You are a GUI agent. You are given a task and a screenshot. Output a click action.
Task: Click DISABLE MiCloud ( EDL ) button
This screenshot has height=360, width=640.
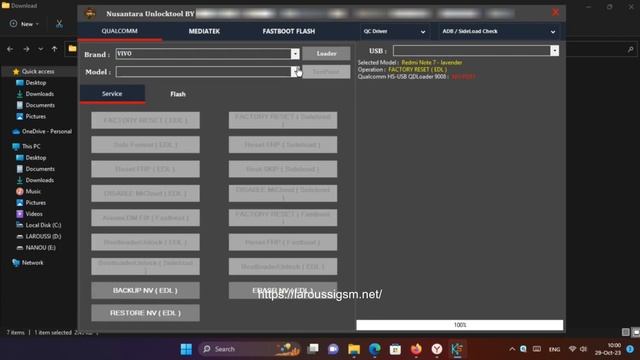pyautogui.click(x=145, y=193)
